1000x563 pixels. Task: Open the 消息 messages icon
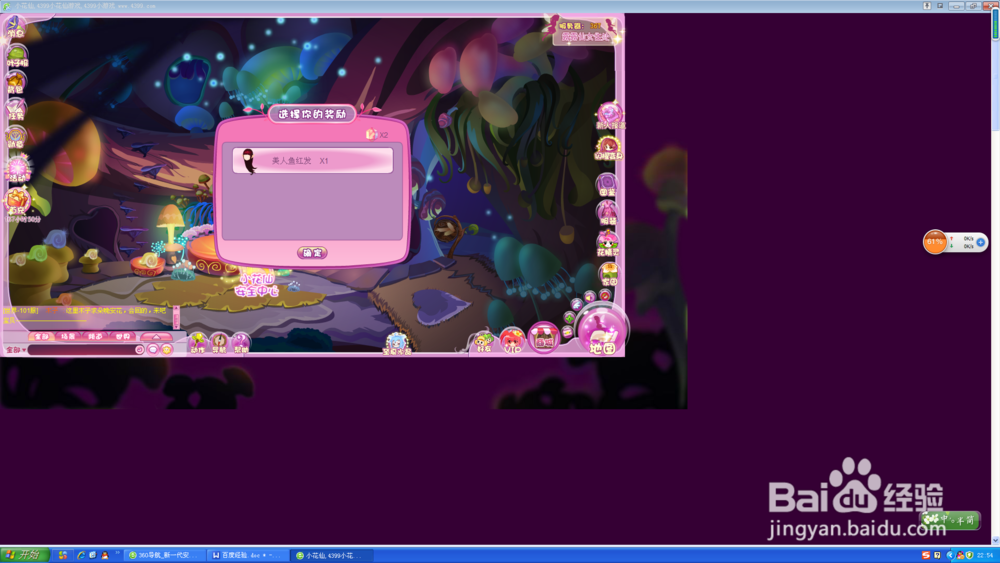[15, 26]
